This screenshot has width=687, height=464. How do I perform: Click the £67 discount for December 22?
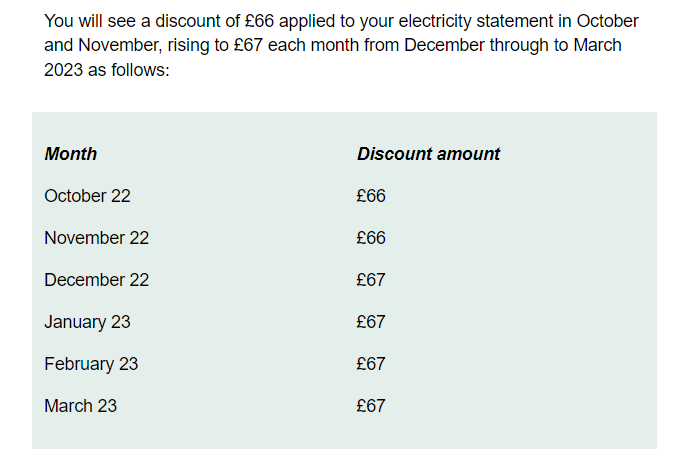pyautogui.click(x=371, y=280)
